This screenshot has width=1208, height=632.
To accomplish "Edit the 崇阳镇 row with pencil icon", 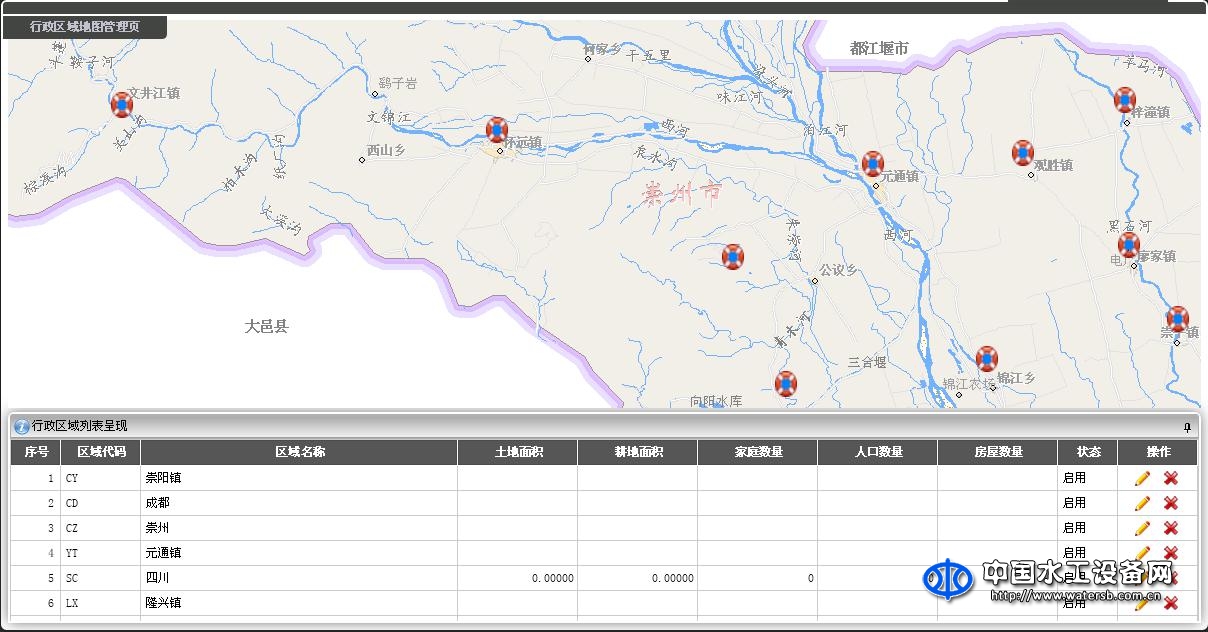I will click(1142, 478).
